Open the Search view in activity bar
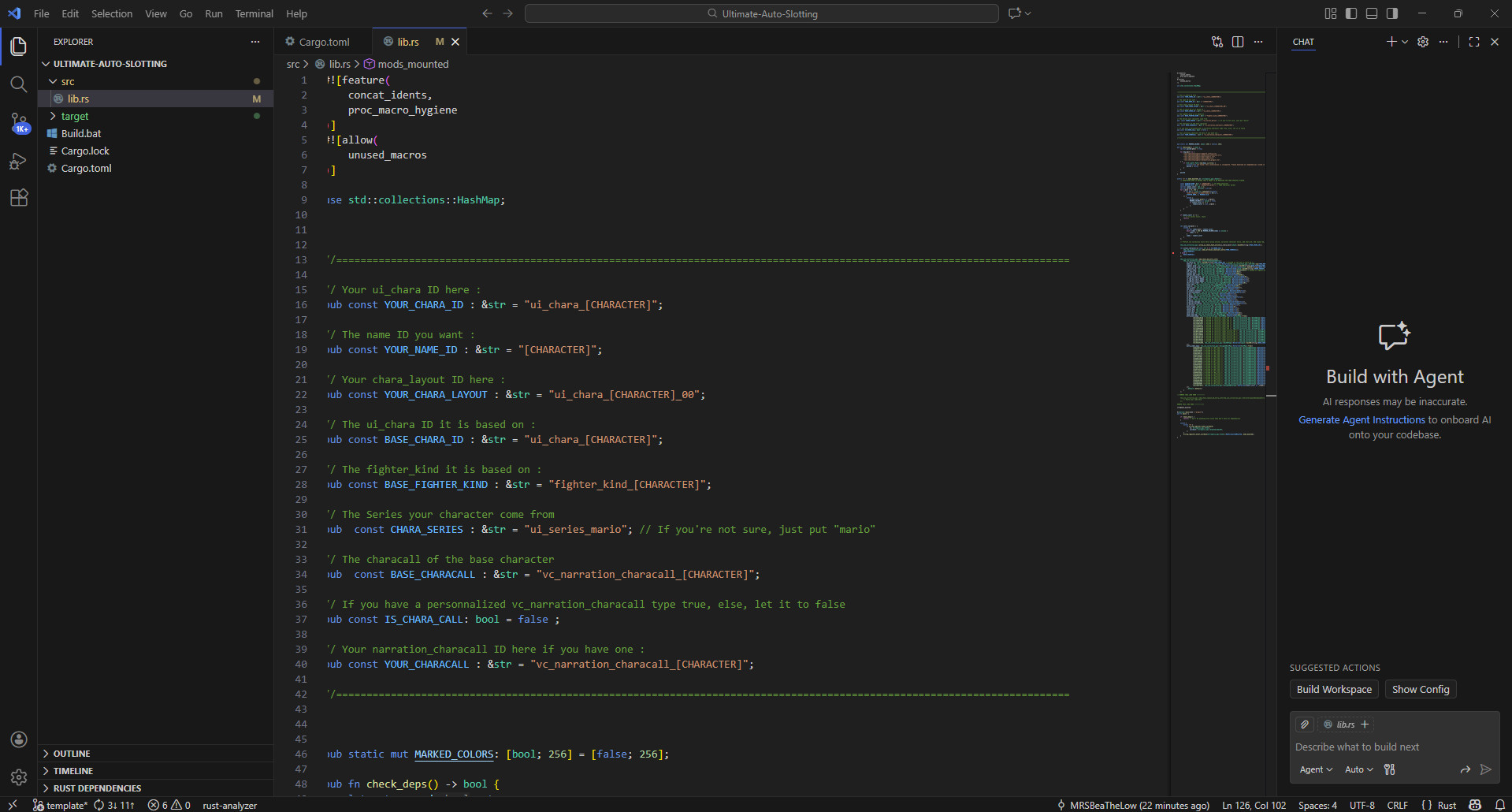 point(19,84)
